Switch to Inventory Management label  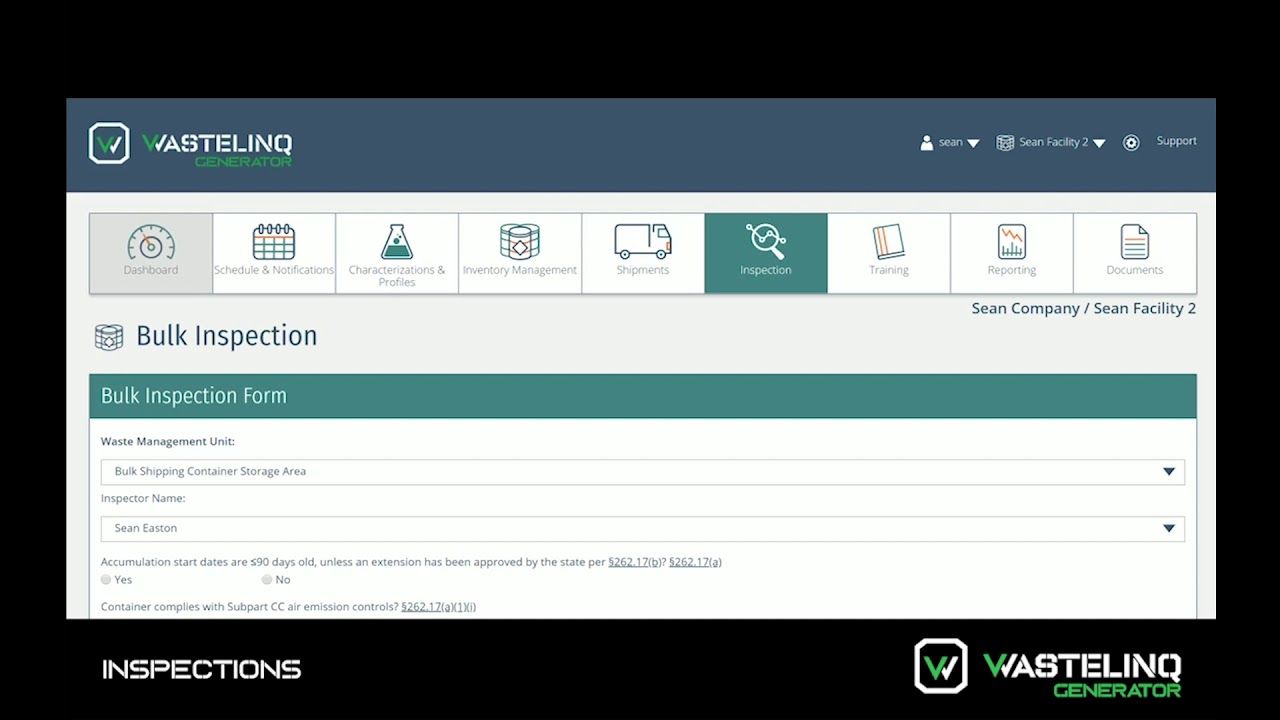520,270
